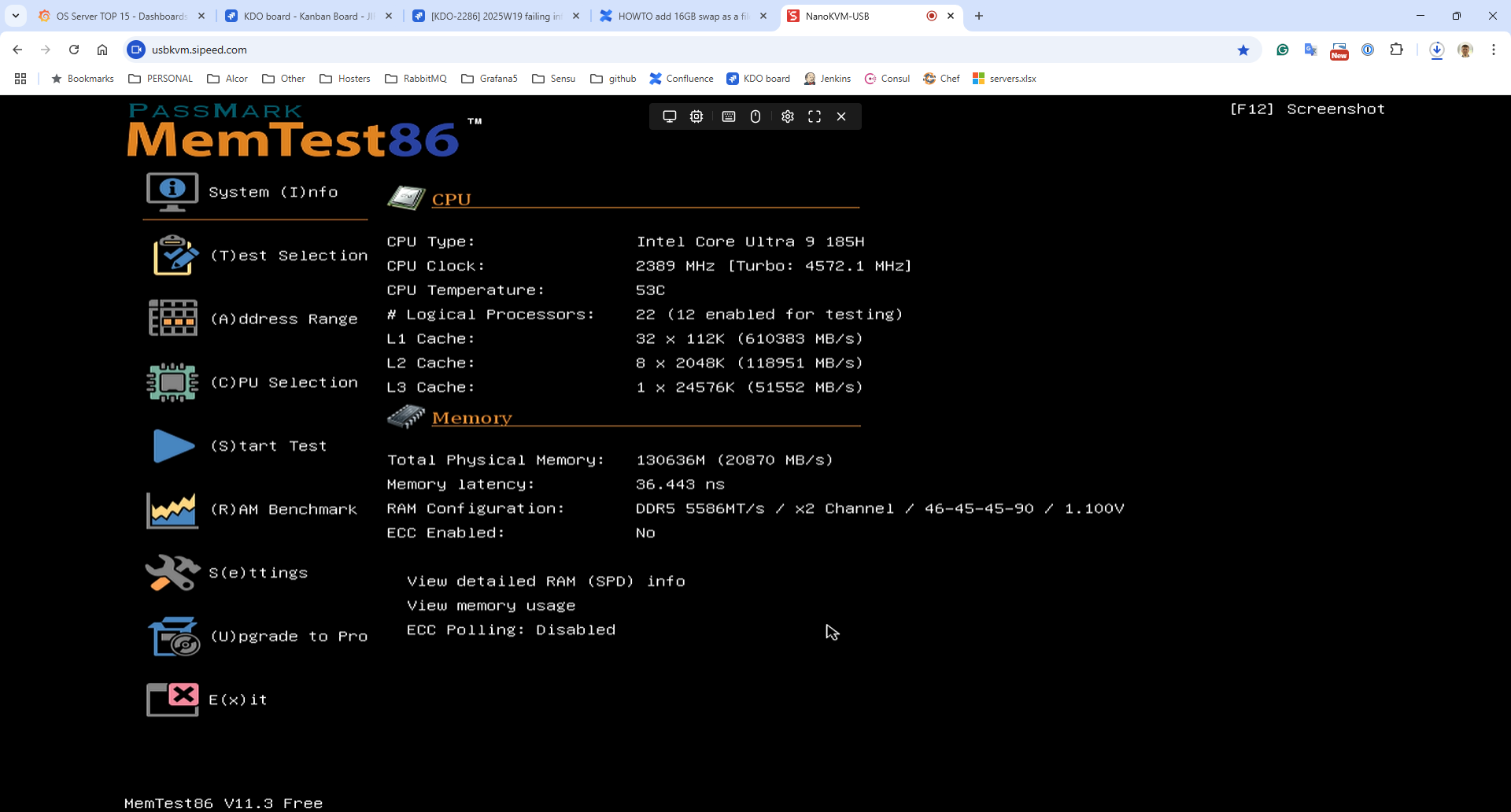The height and width of the screenshot is (812, 1511).
Task: Open RAM Benchmark from sidebar
Action: [283, 509]
